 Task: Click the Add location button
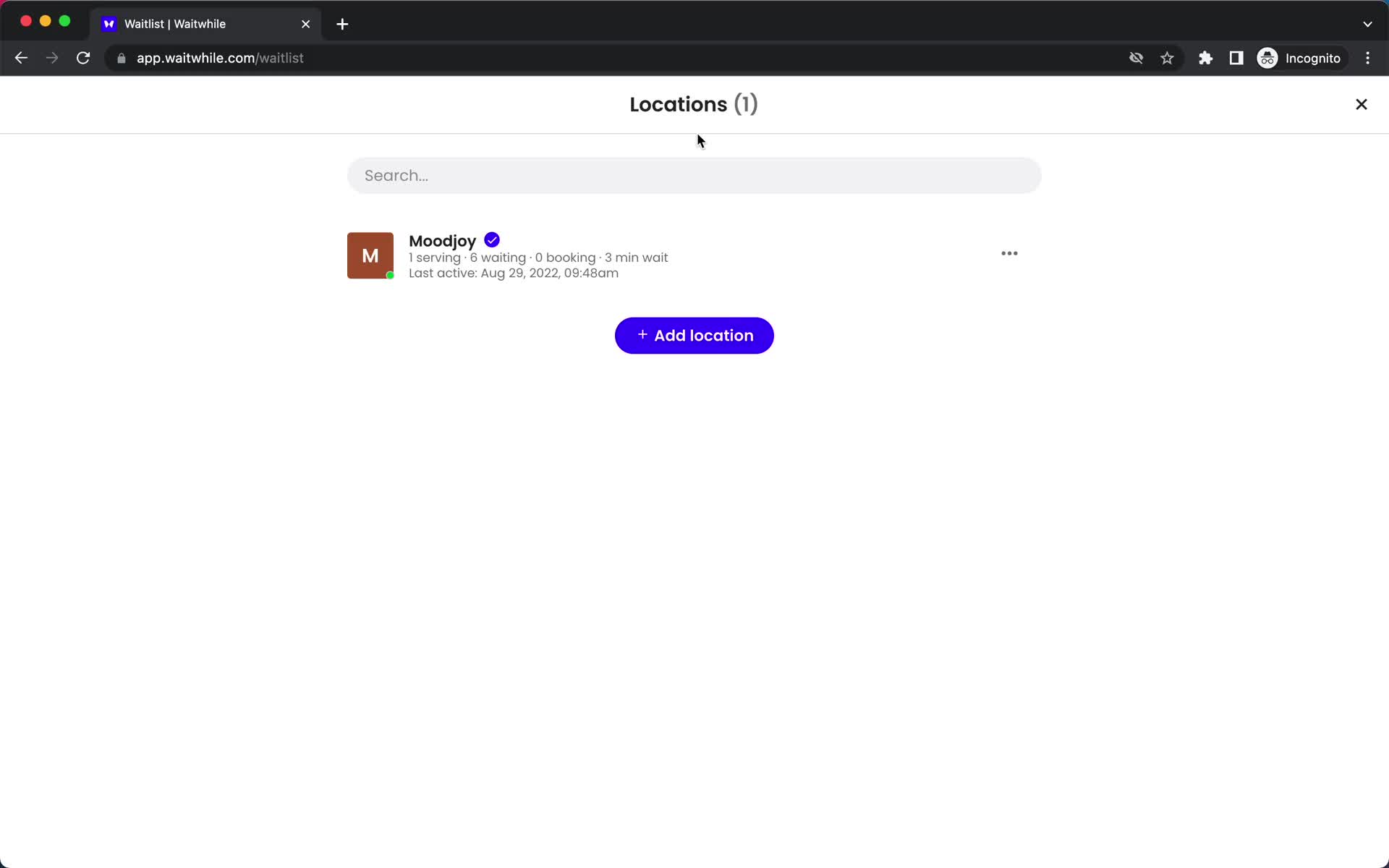[x=694, y=336]
